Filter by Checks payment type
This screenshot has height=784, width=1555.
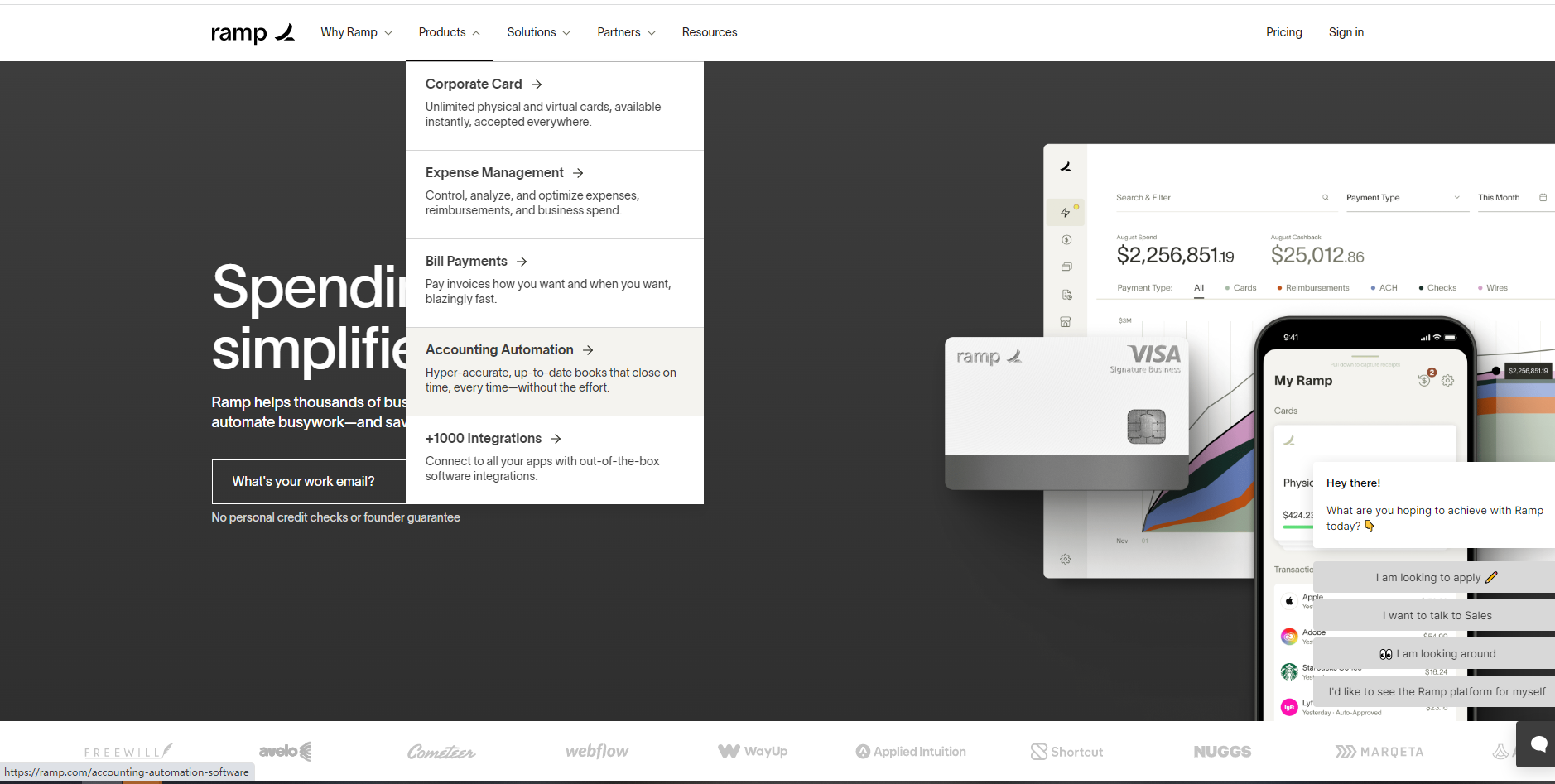pyautogui.click(x=1437, y=288)
